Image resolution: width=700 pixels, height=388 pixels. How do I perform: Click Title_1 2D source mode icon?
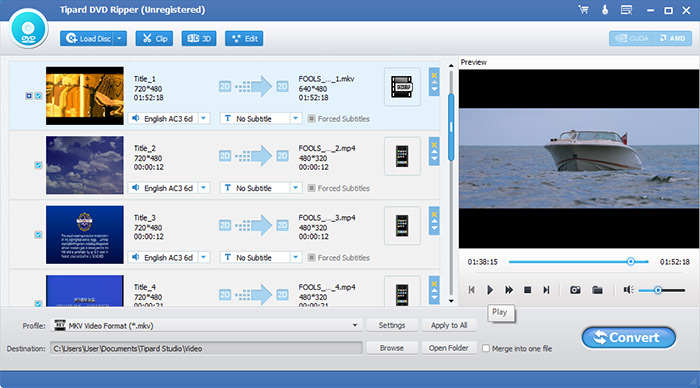(x=225, y=86)
